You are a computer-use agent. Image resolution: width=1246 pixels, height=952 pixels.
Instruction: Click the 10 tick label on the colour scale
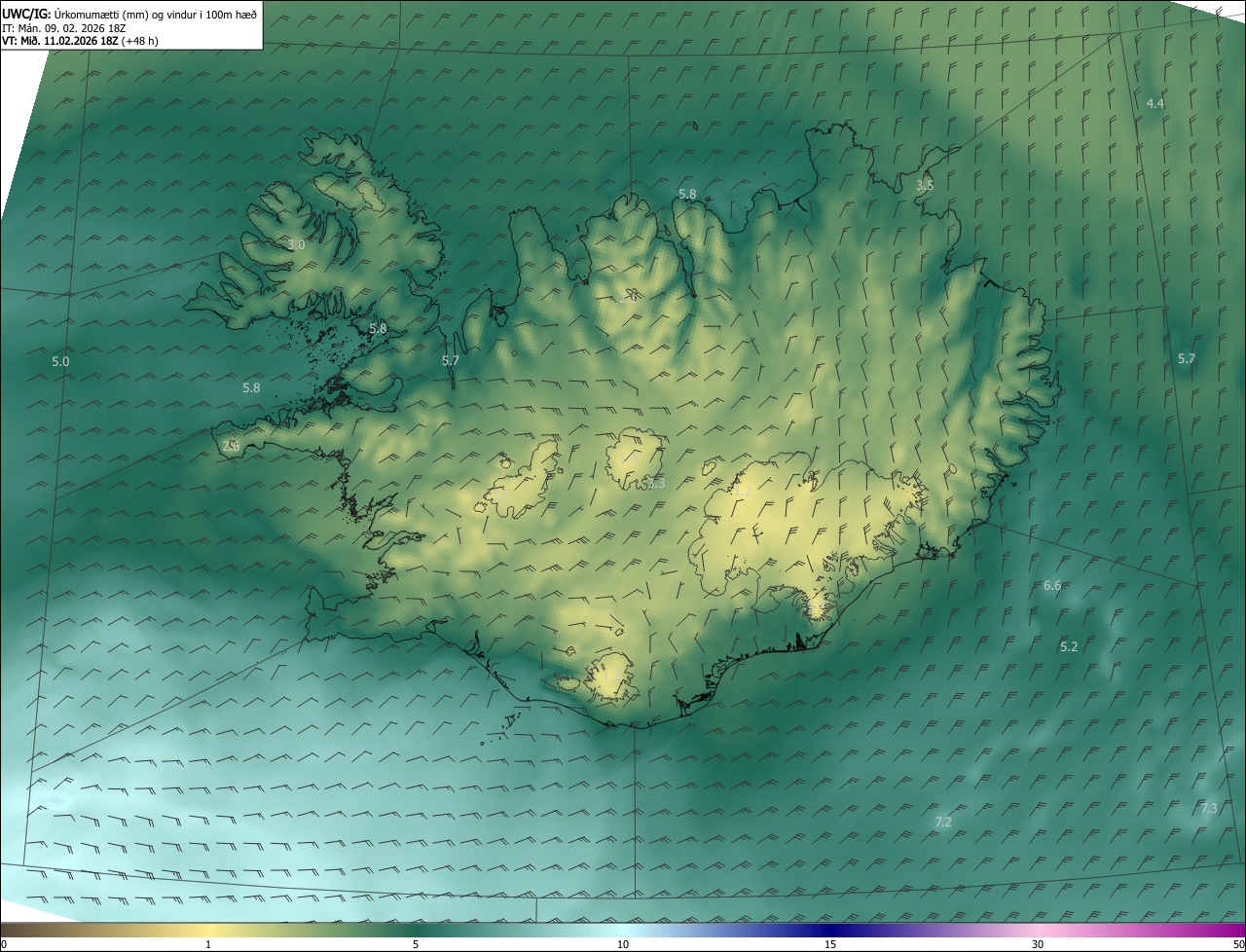(x=623, y=944)
